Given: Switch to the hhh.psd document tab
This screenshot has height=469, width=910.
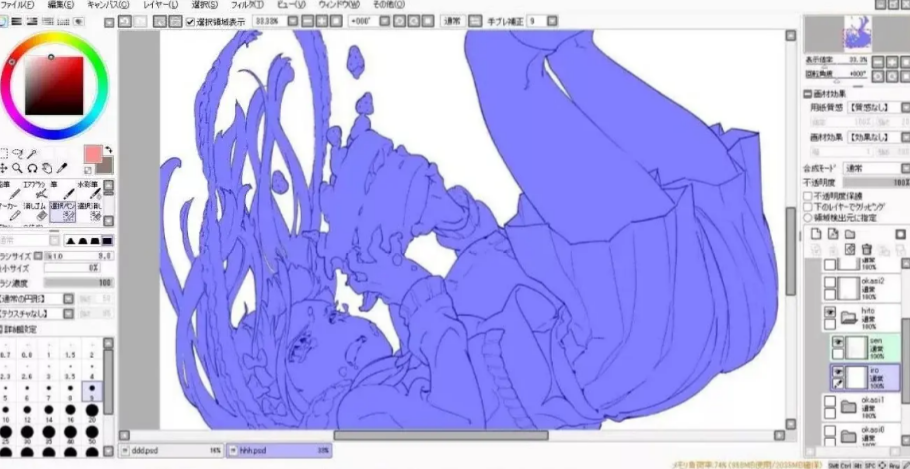Looking at the screenshot, I should point(279,450).
